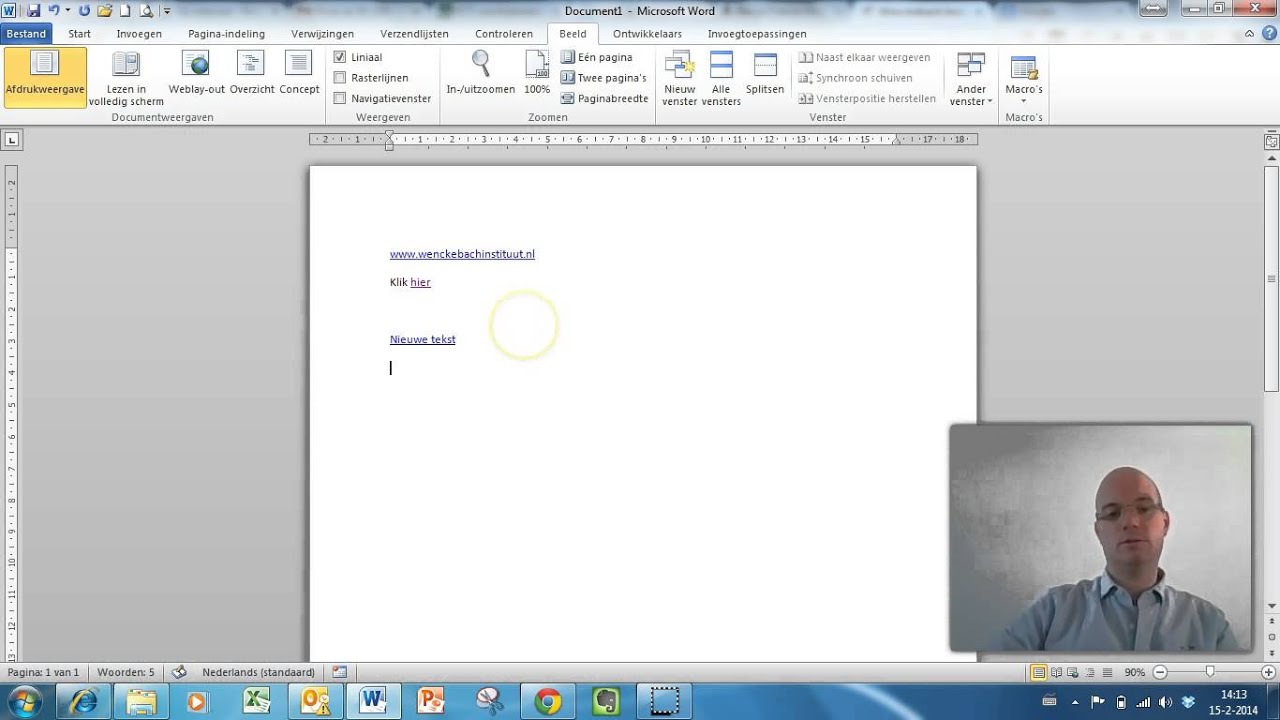
Task: Switch to the Ontwikkelaars tab
Action: 647,33
